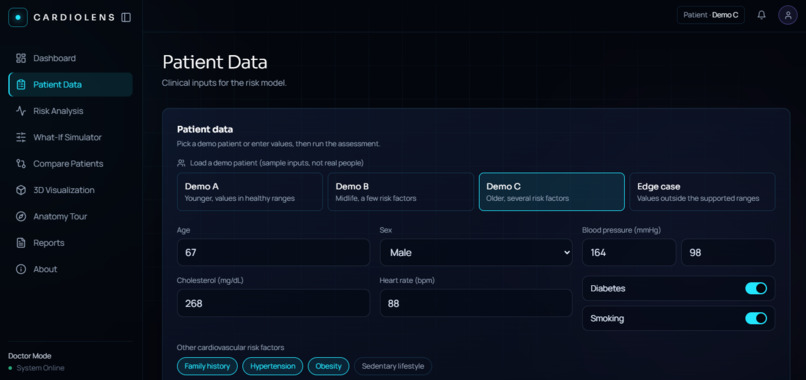This screenshot has width=806, height=380.
Task: Navigate to Compare Patients
Action: (70, 164)
